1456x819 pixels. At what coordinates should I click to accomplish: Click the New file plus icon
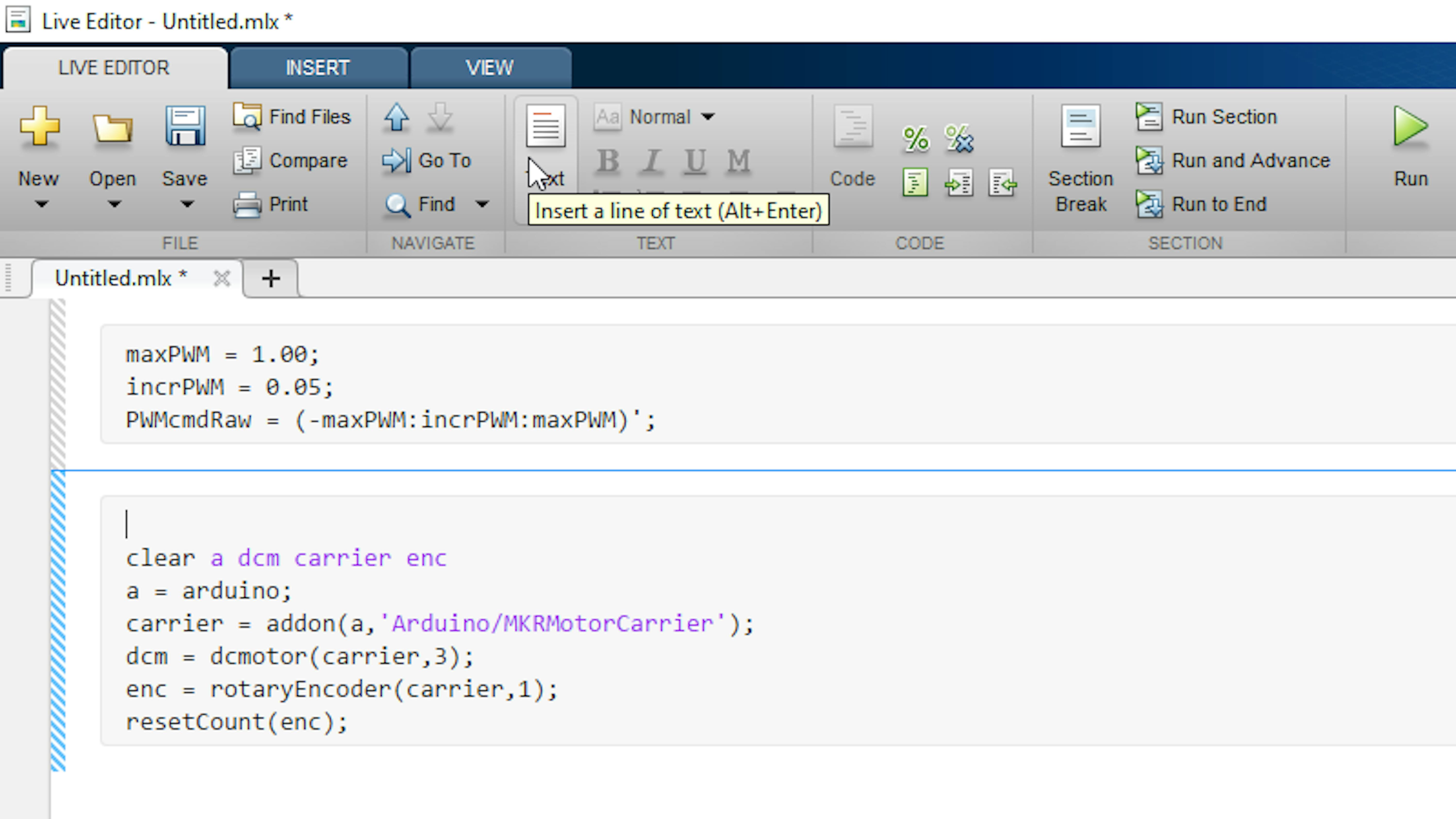39,125
